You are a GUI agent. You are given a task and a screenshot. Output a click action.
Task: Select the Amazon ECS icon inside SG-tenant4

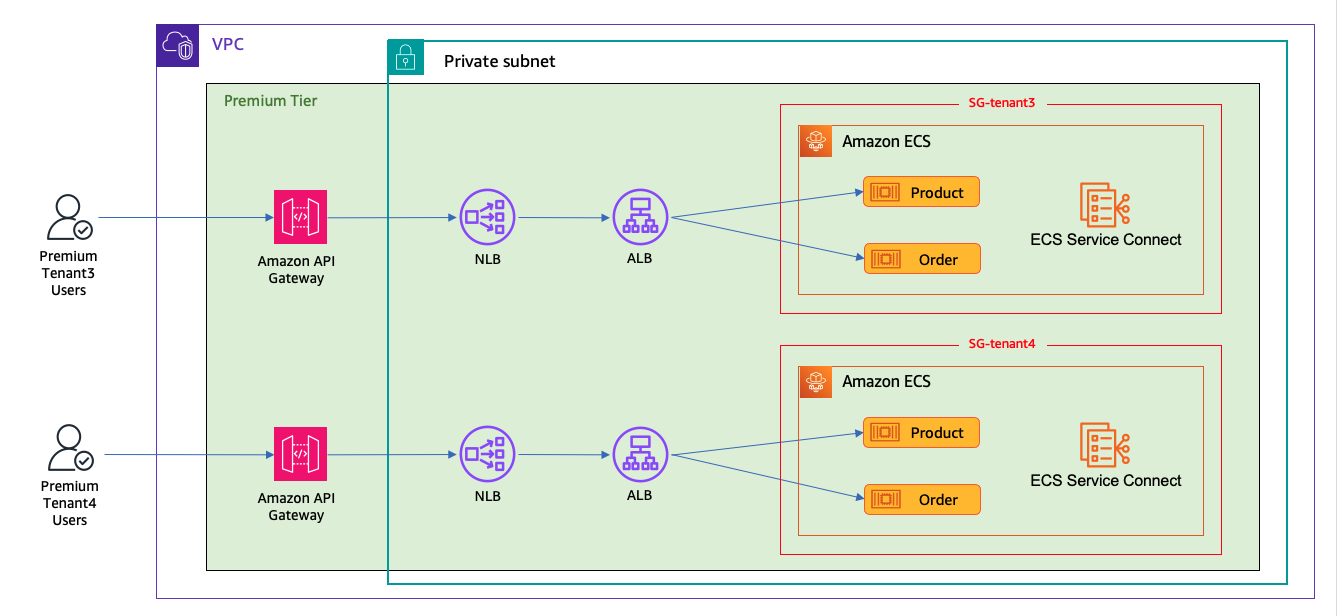[816, 382]
